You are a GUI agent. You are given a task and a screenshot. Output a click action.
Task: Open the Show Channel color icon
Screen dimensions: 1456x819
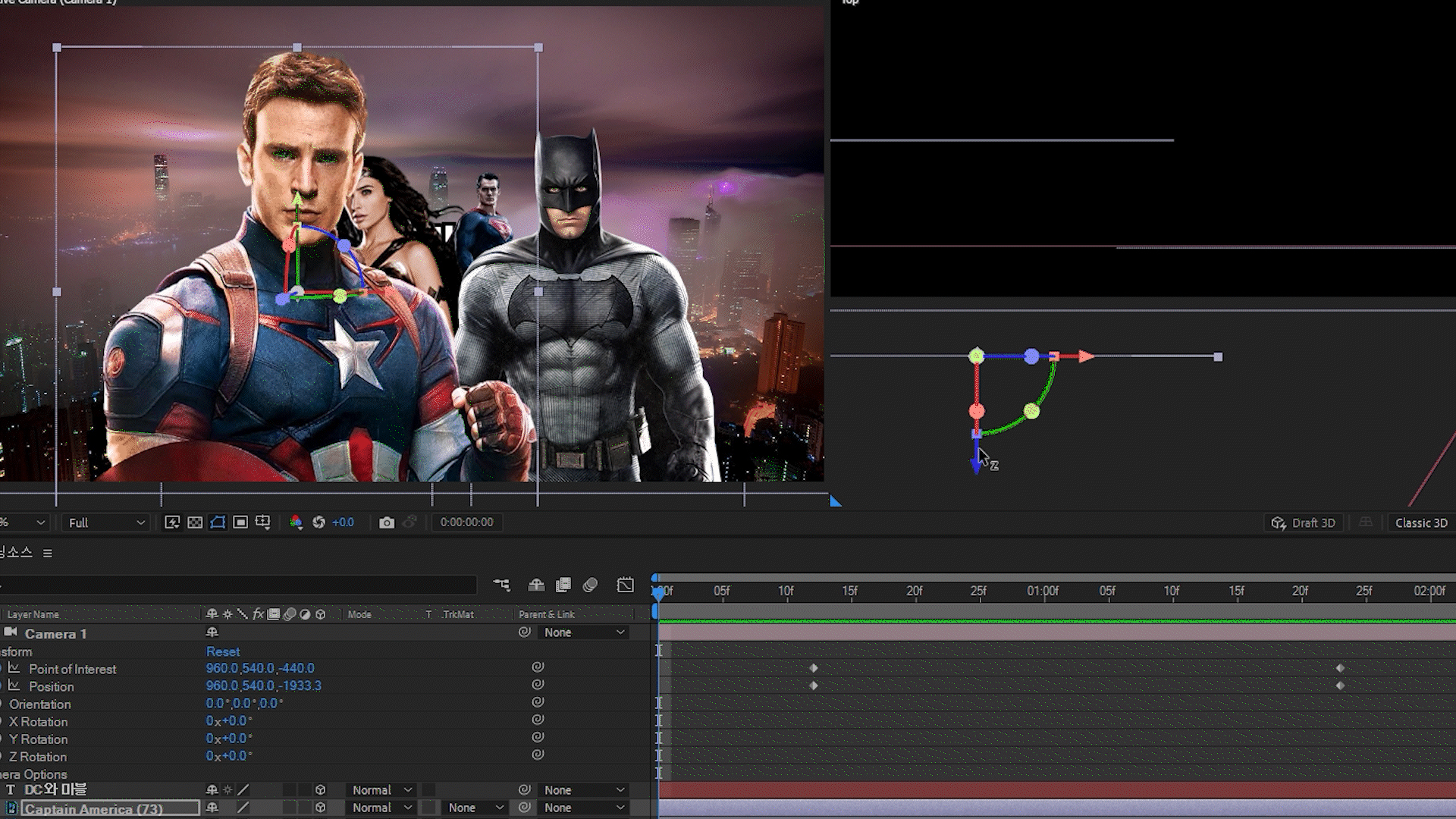coord(296,522)
